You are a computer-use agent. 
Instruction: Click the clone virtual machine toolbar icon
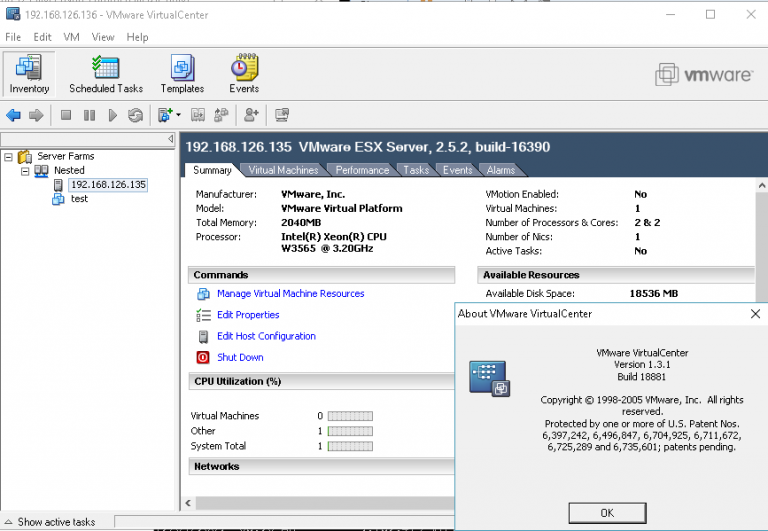click(x=221, y=115)
